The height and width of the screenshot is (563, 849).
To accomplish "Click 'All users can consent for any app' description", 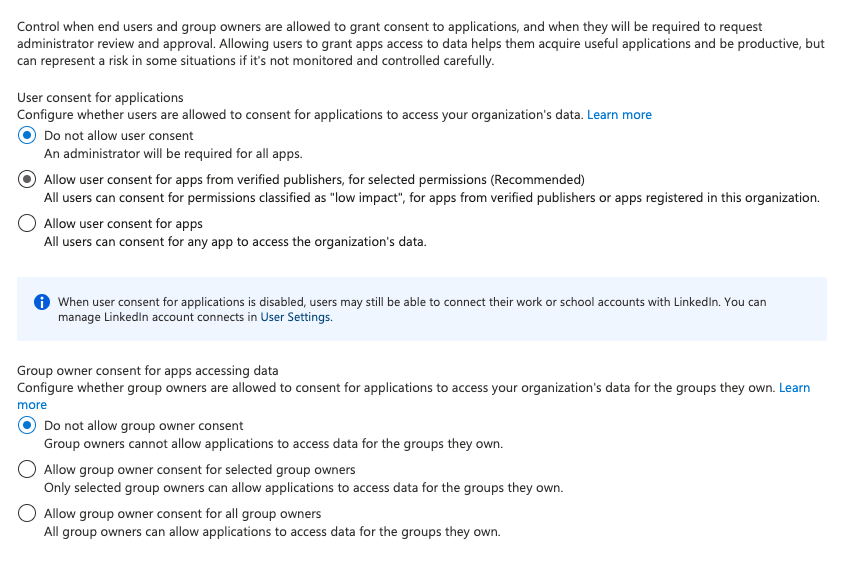I will 235,242.
